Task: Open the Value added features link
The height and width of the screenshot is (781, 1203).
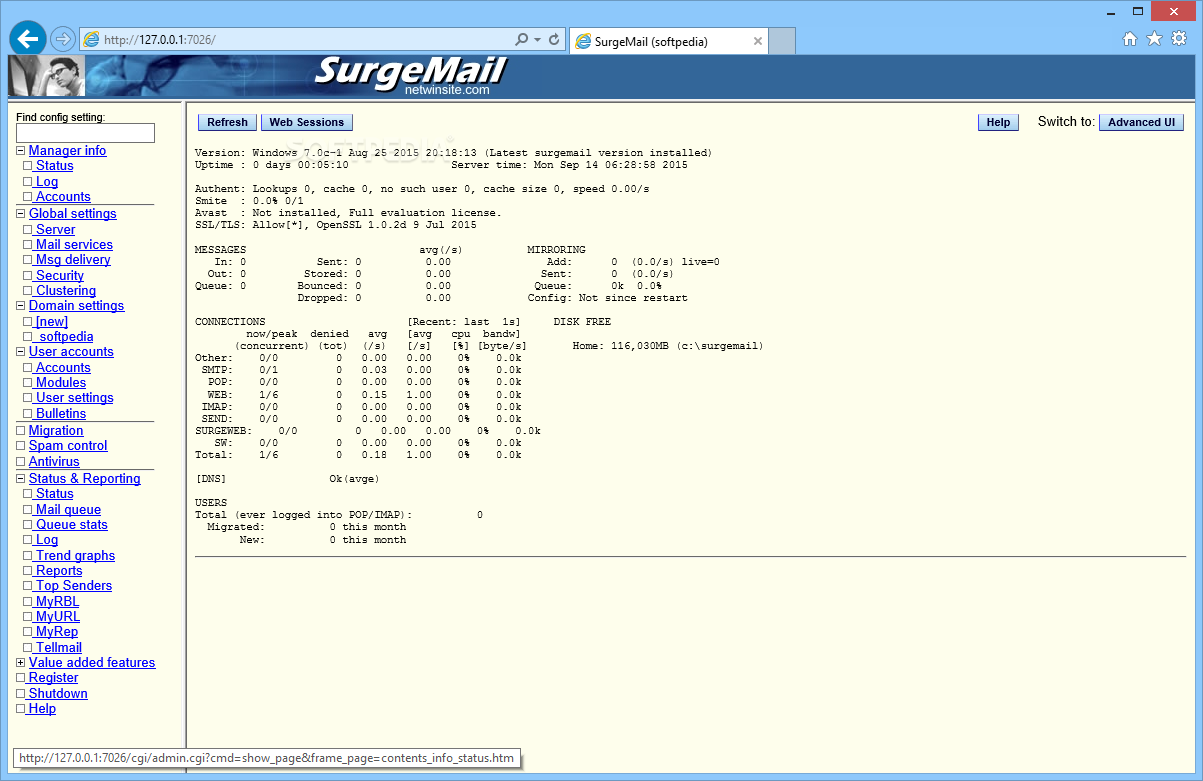Action: 92,663
